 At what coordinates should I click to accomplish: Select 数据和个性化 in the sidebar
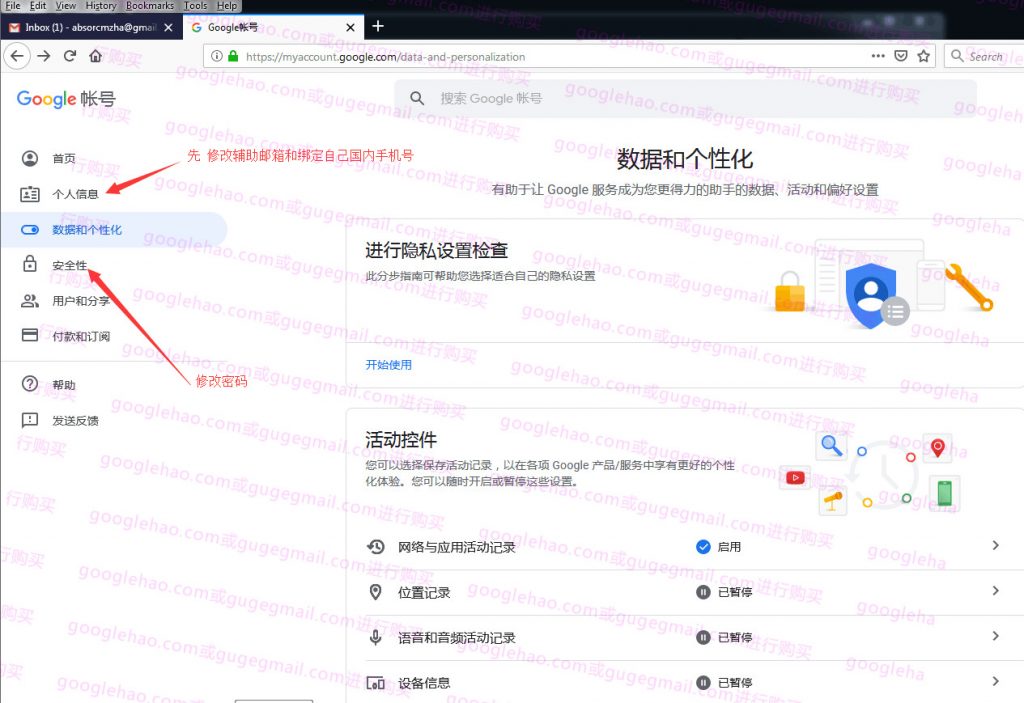coord(114,230)
